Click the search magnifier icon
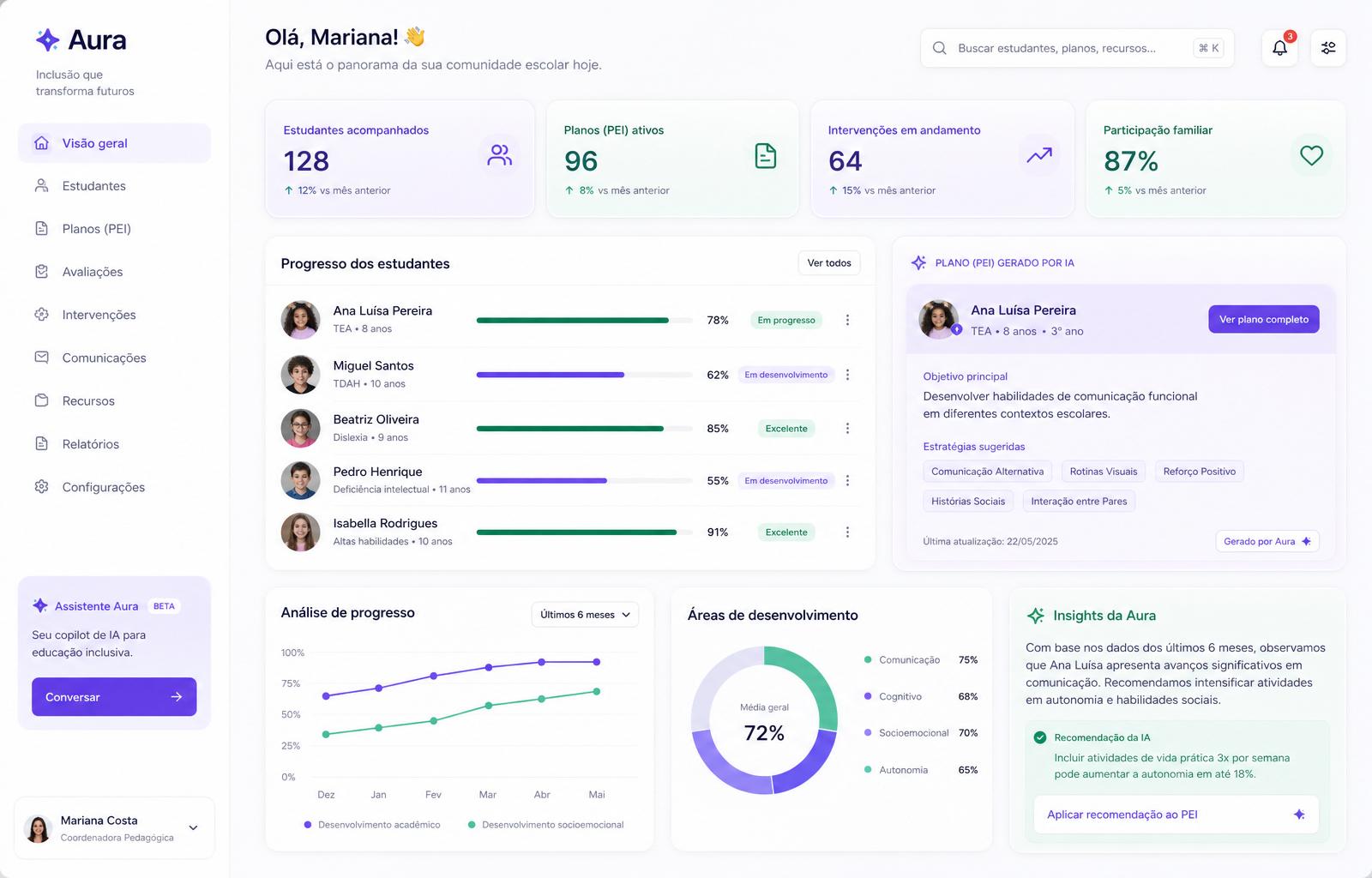 [940, 48]
